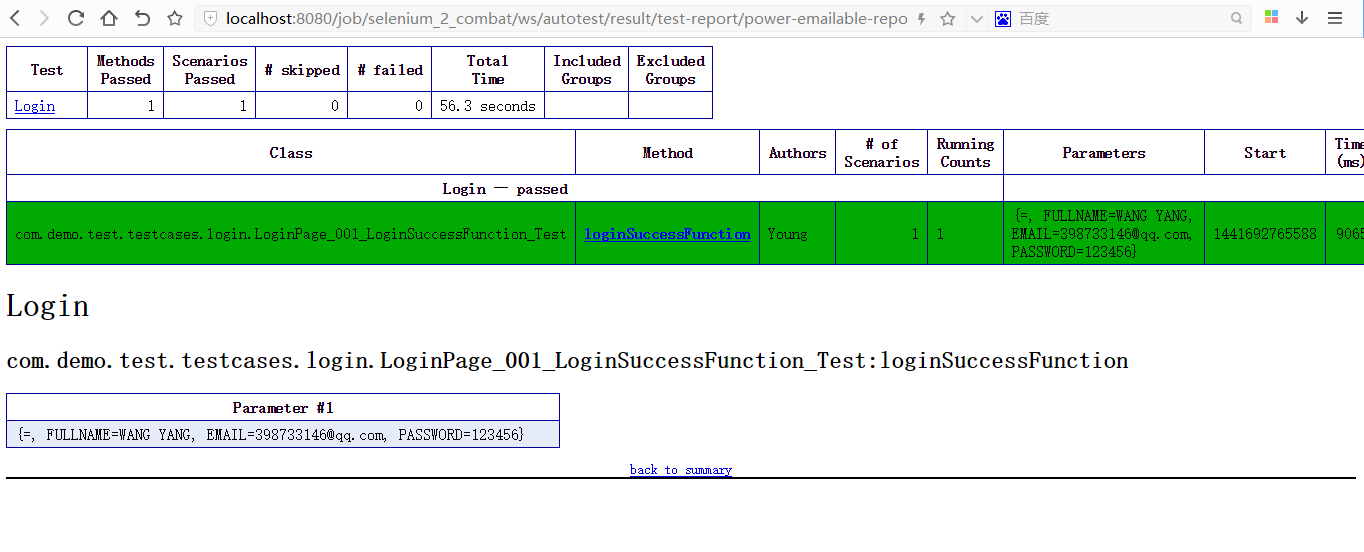Click the Young author cell

tap(798, 234)
